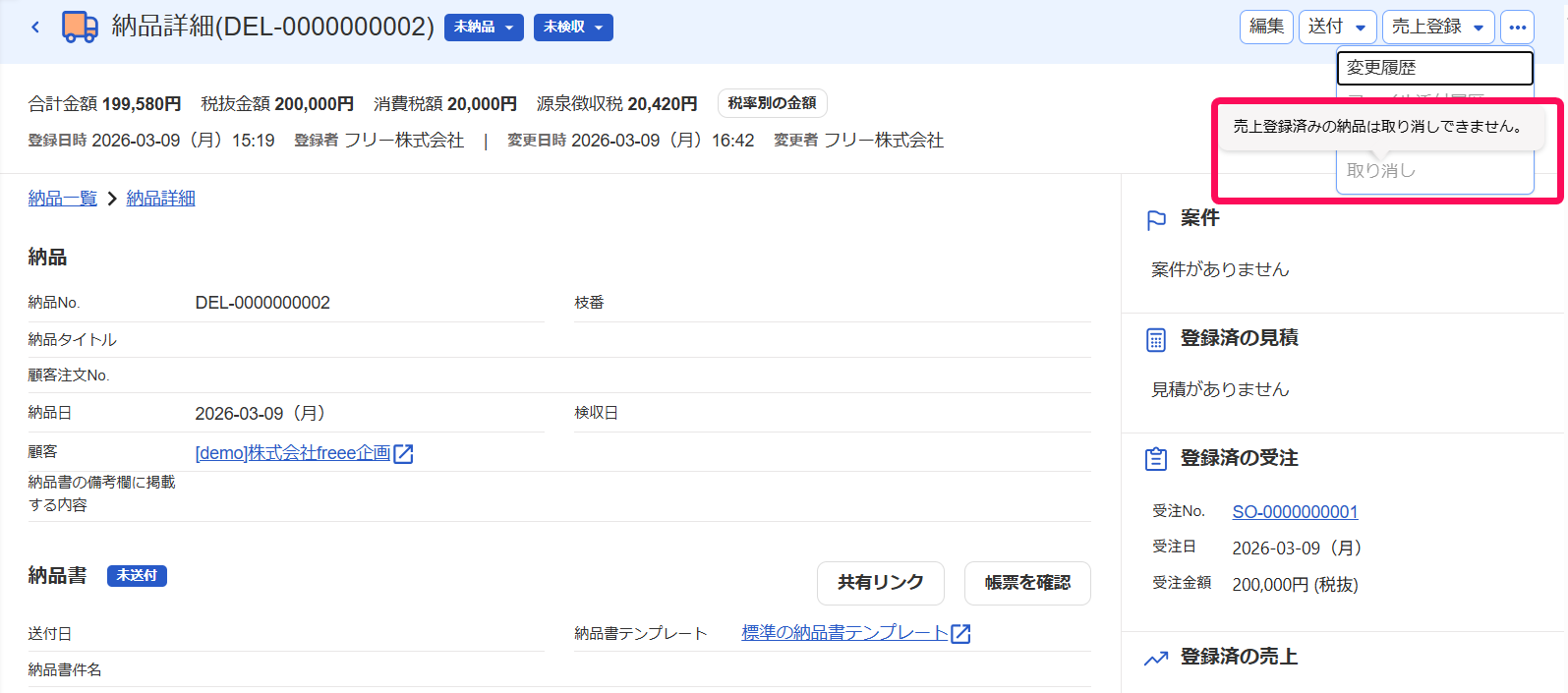Click the 消費税額 20,000円 text
1568x693 pixels.
[x=445, y=104]
